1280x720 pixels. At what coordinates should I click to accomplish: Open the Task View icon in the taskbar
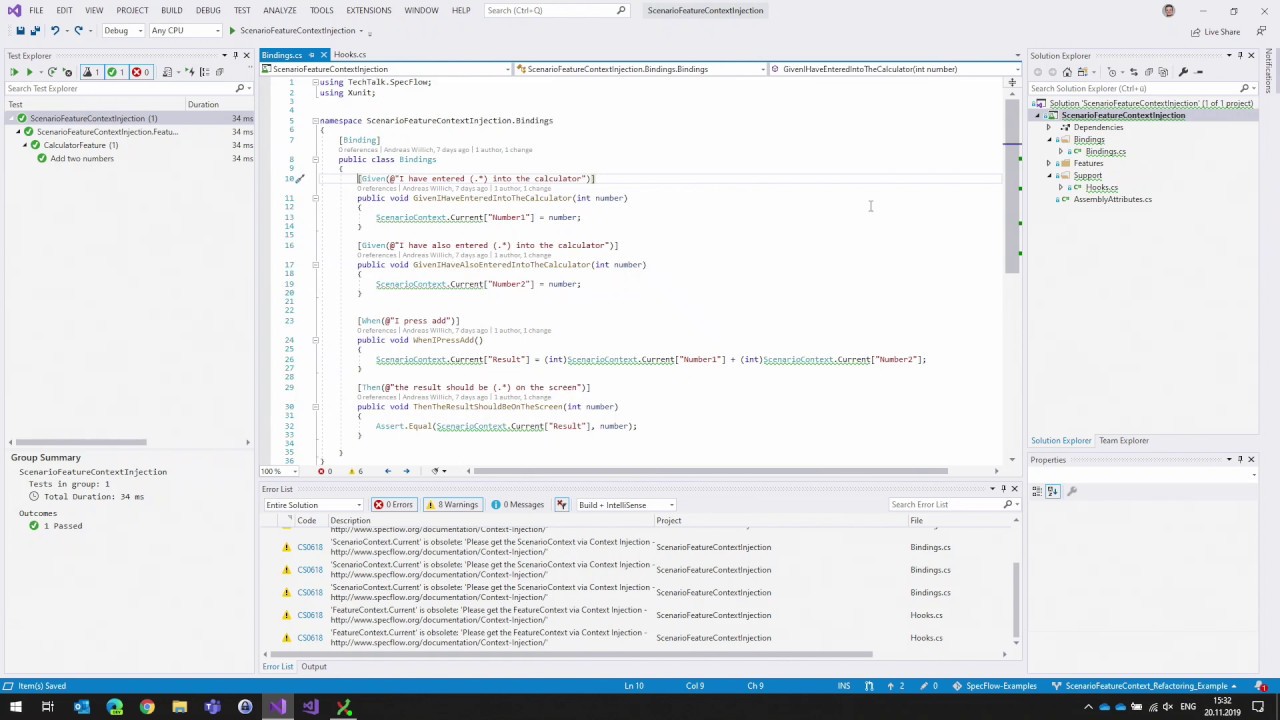47,708
